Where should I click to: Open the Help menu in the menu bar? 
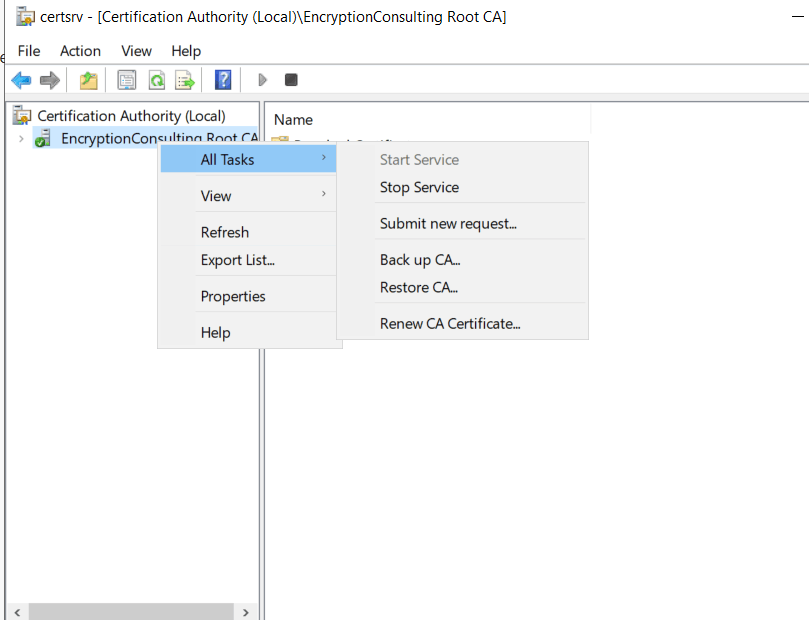[186, 51]
